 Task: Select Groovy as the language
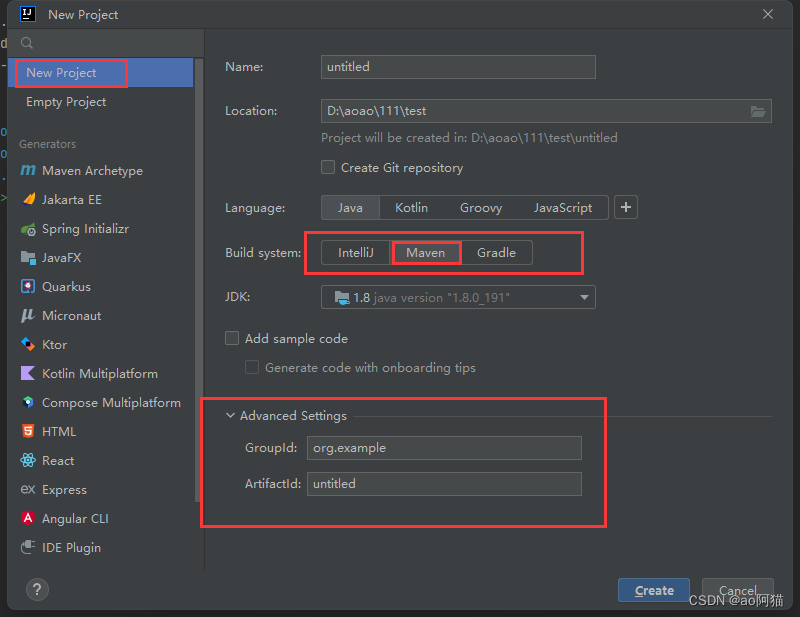click(481, 208)
